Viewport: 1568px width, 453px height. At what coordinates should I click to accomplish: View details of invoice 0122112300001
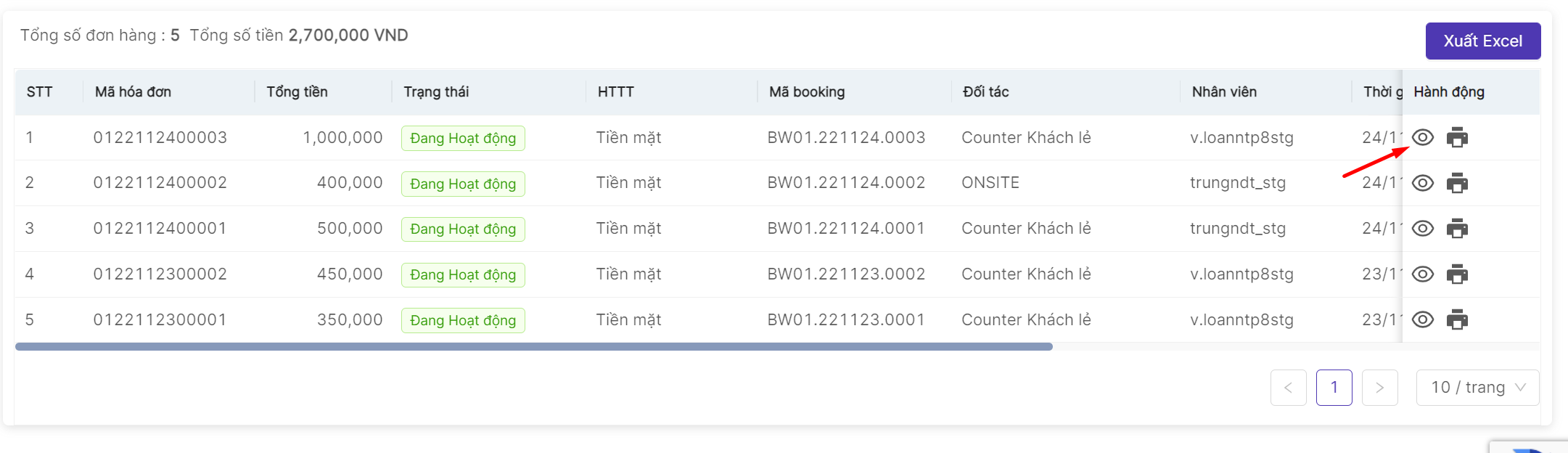[x=1422, y=319]
